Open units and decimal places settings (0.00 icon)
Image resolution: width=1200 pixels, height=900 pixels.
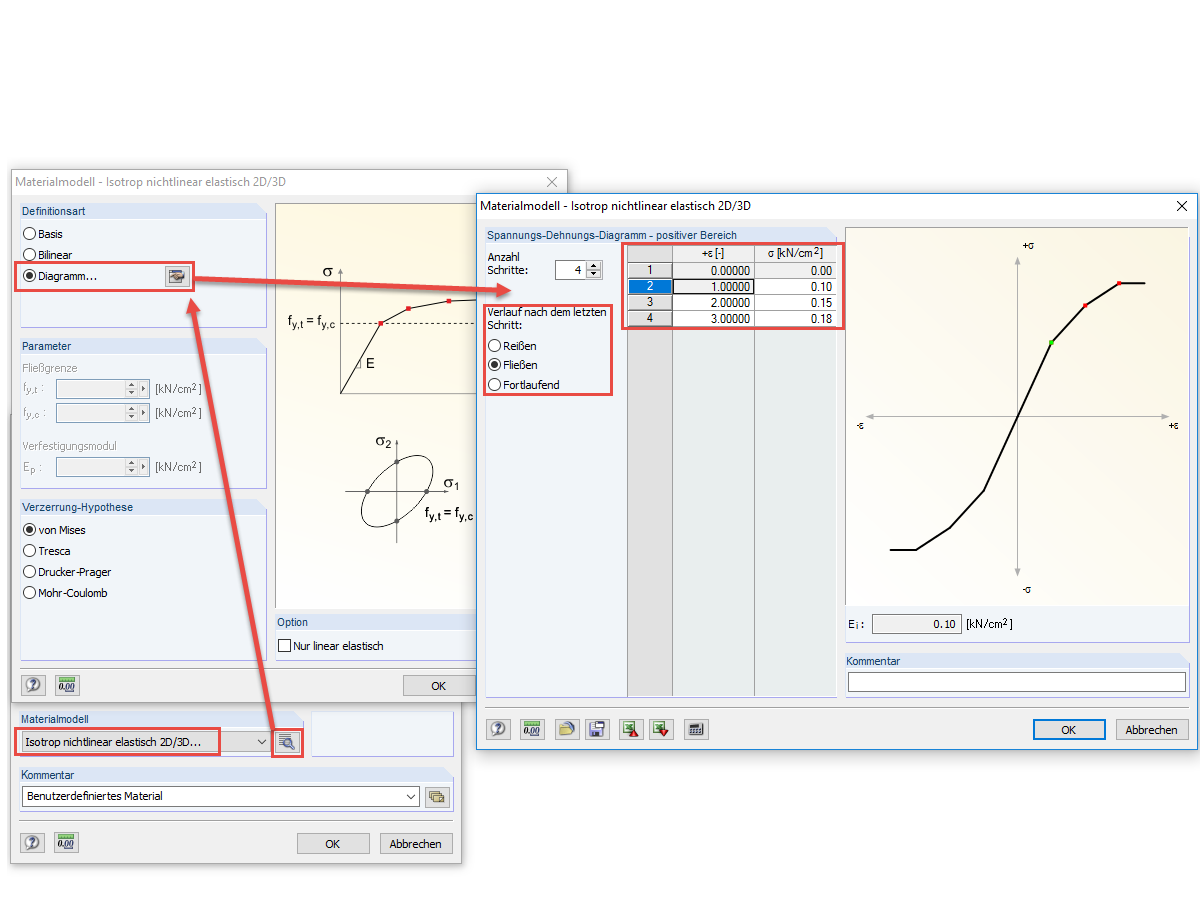[532, 729]
